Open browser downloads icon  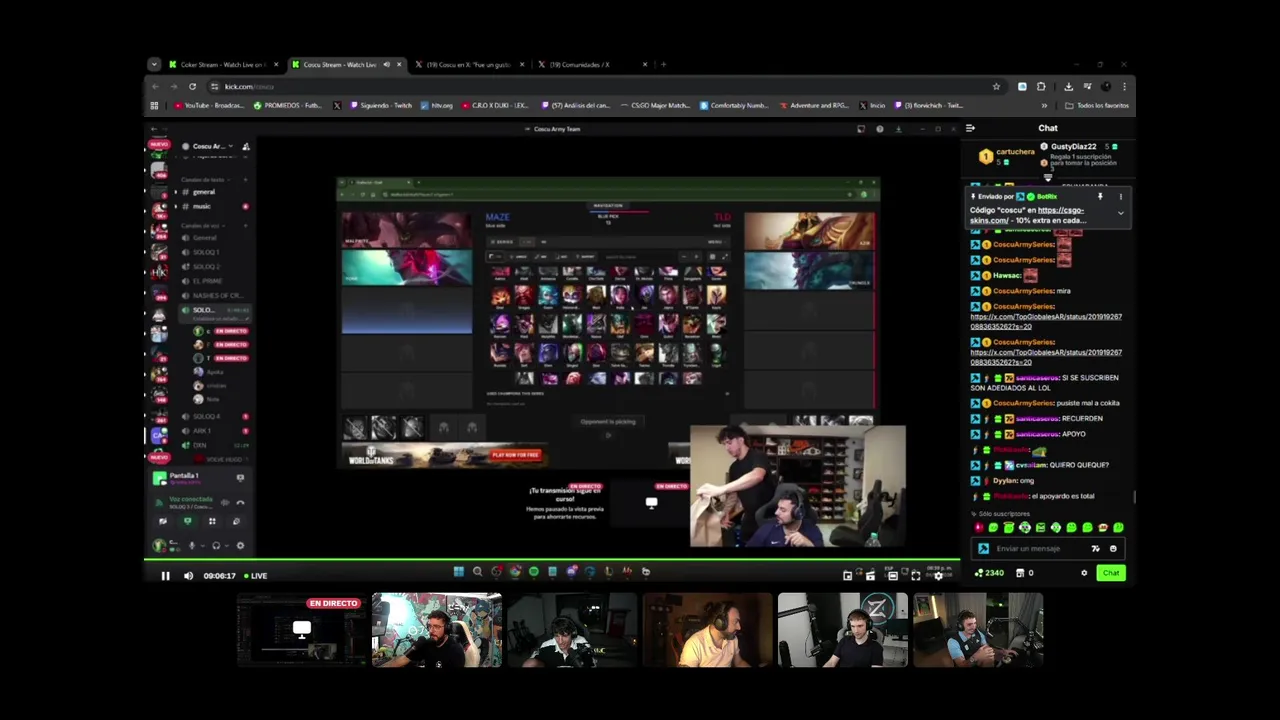(1068, 86)
